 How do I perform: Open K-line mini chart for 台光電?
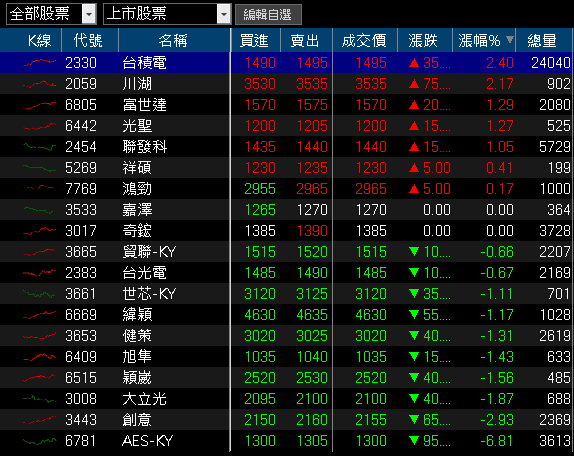[40, 273]
